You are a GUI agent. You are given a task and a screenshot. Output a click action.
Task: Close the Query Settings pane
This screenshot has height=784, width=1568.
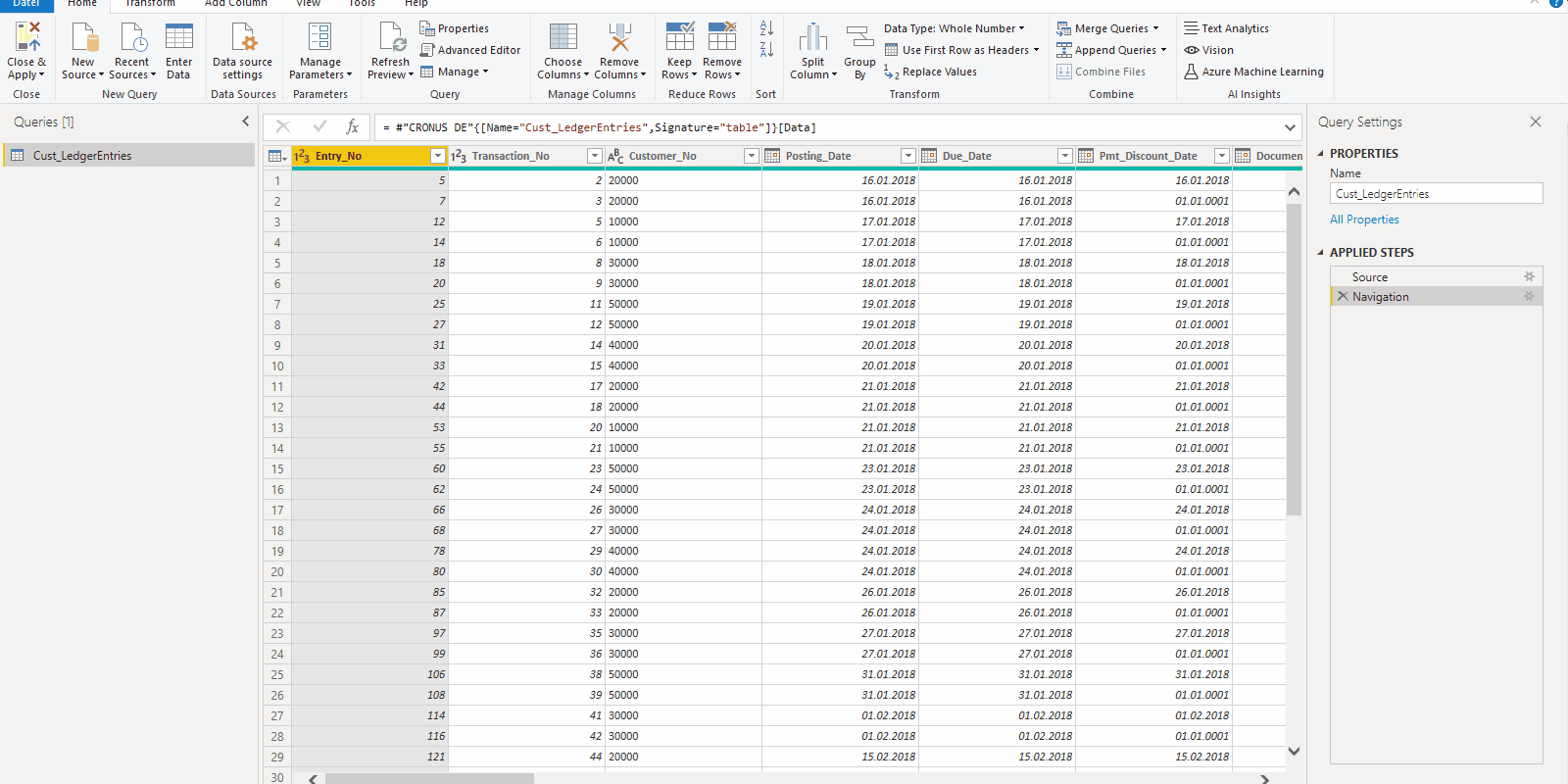(x=1536, y=122)
